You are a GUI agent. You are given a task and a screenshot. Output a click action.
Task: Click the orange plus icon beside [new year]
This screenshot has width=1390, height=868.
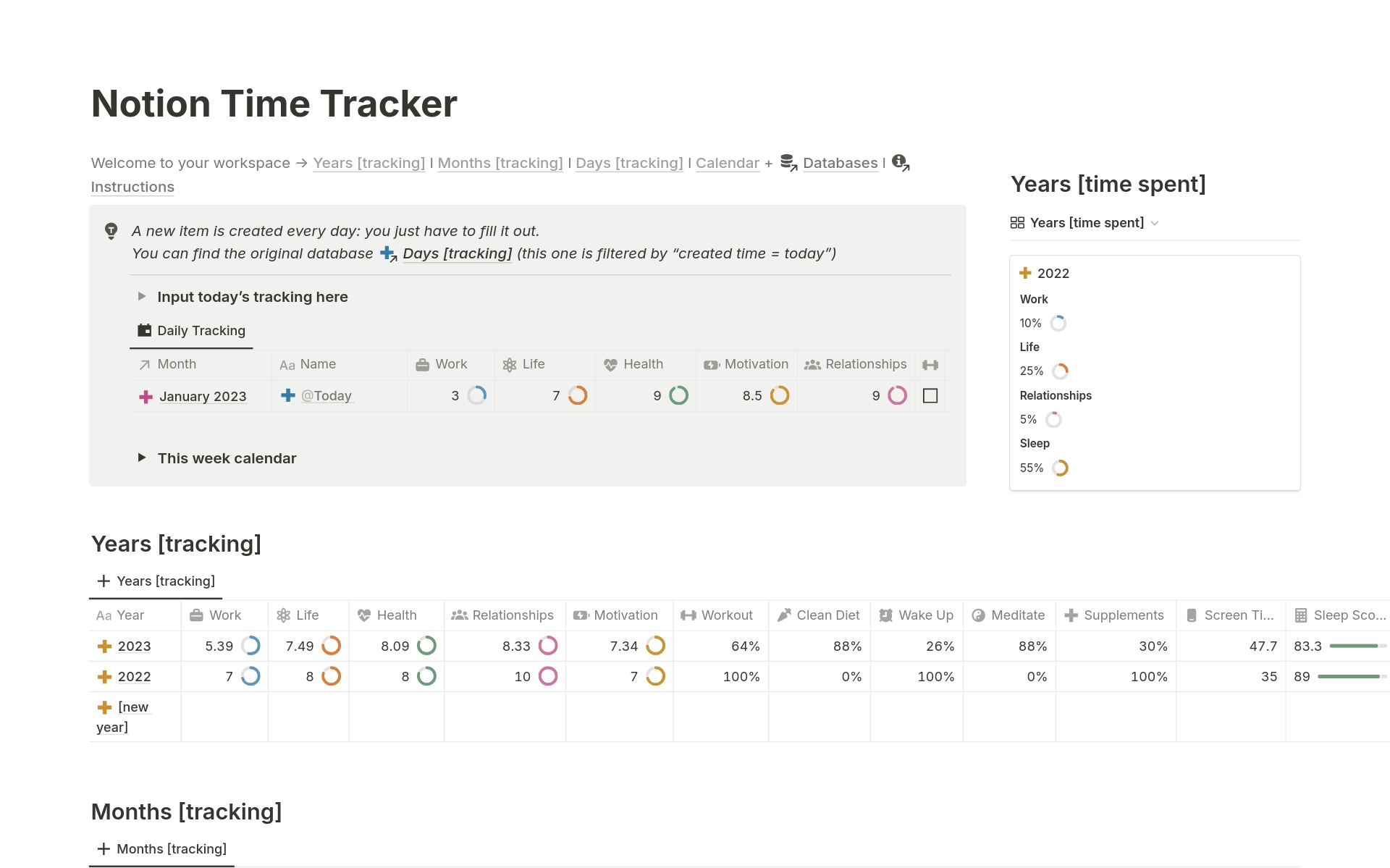105,707
